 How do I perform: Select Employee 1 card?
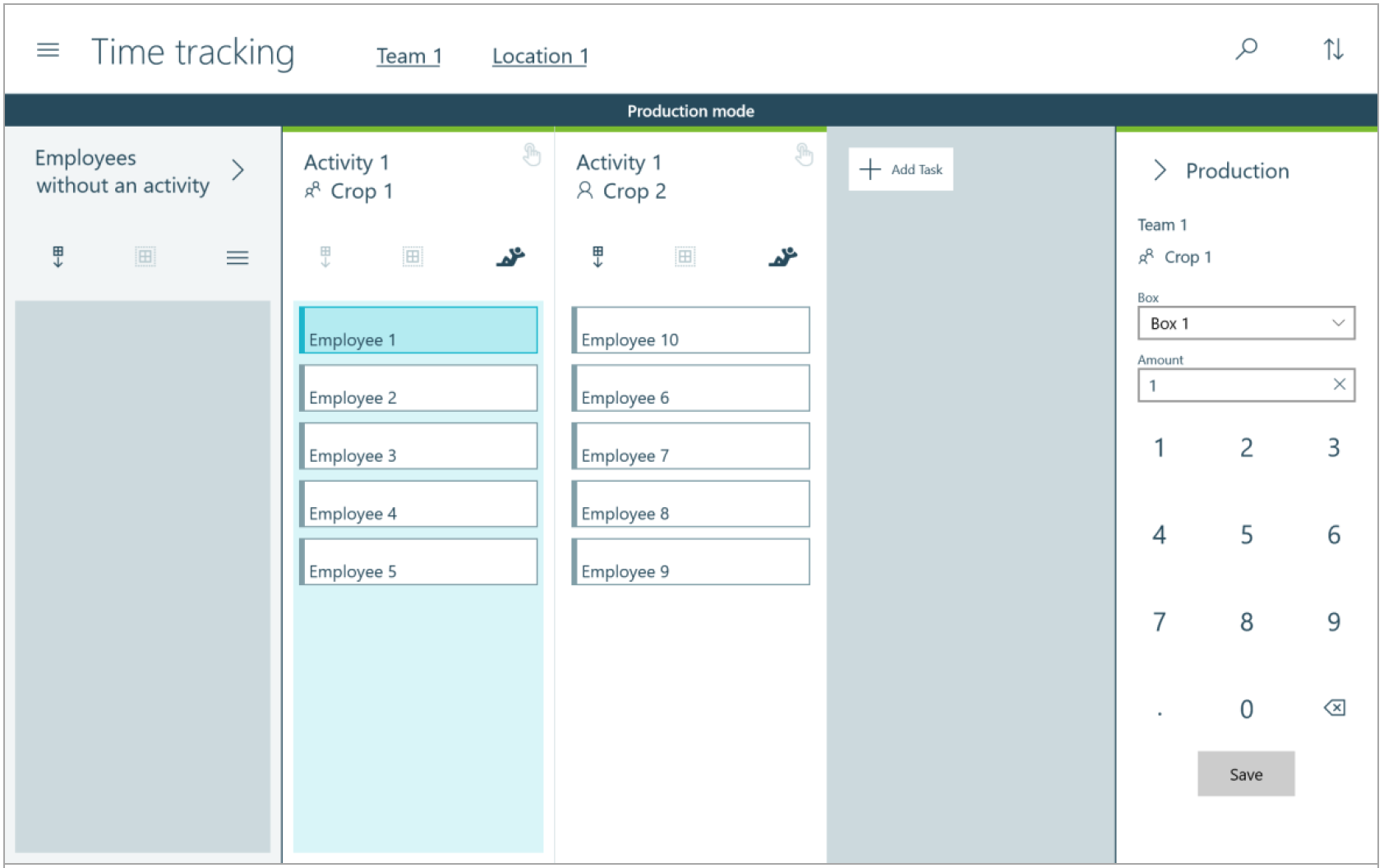[x=418, y=330]
